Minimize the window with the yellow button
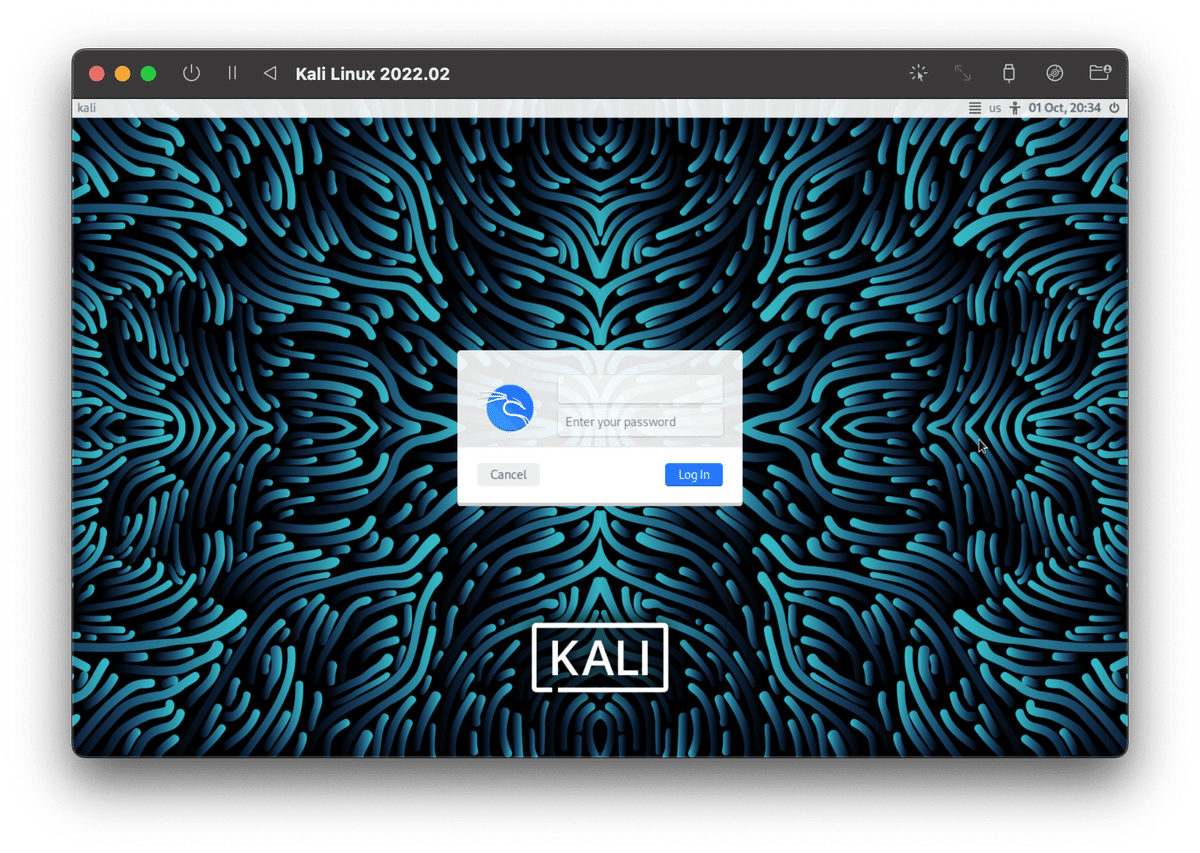This screenshot has height=853, width=1200. coord(123,74)
